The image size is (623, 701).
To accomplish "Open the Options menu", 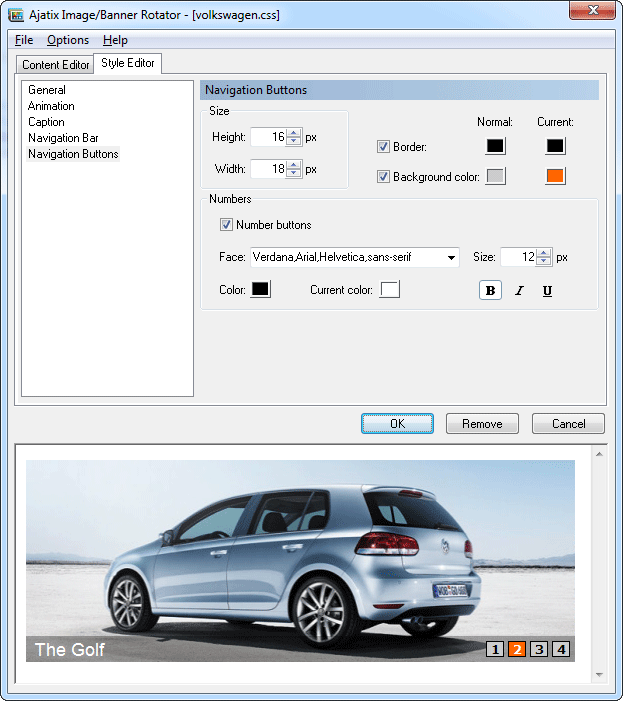I will click(x=68, y=40).
